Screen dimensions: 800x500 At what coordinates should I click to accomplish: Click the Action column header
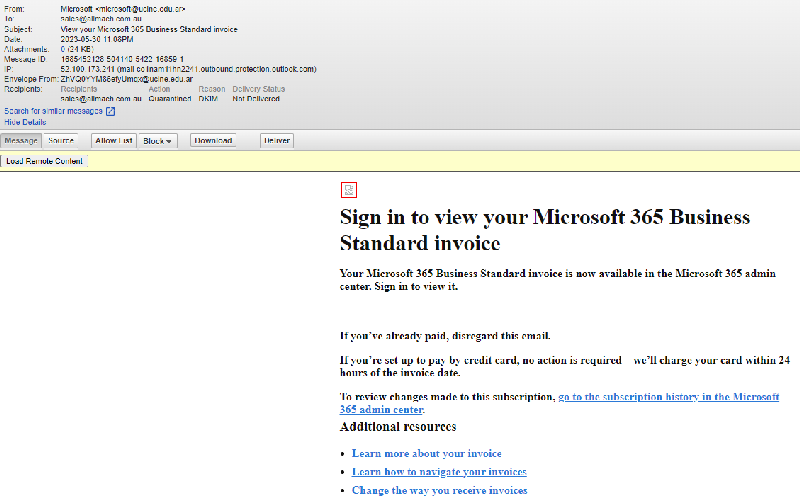pyautogui.click(x=159, y=89)
